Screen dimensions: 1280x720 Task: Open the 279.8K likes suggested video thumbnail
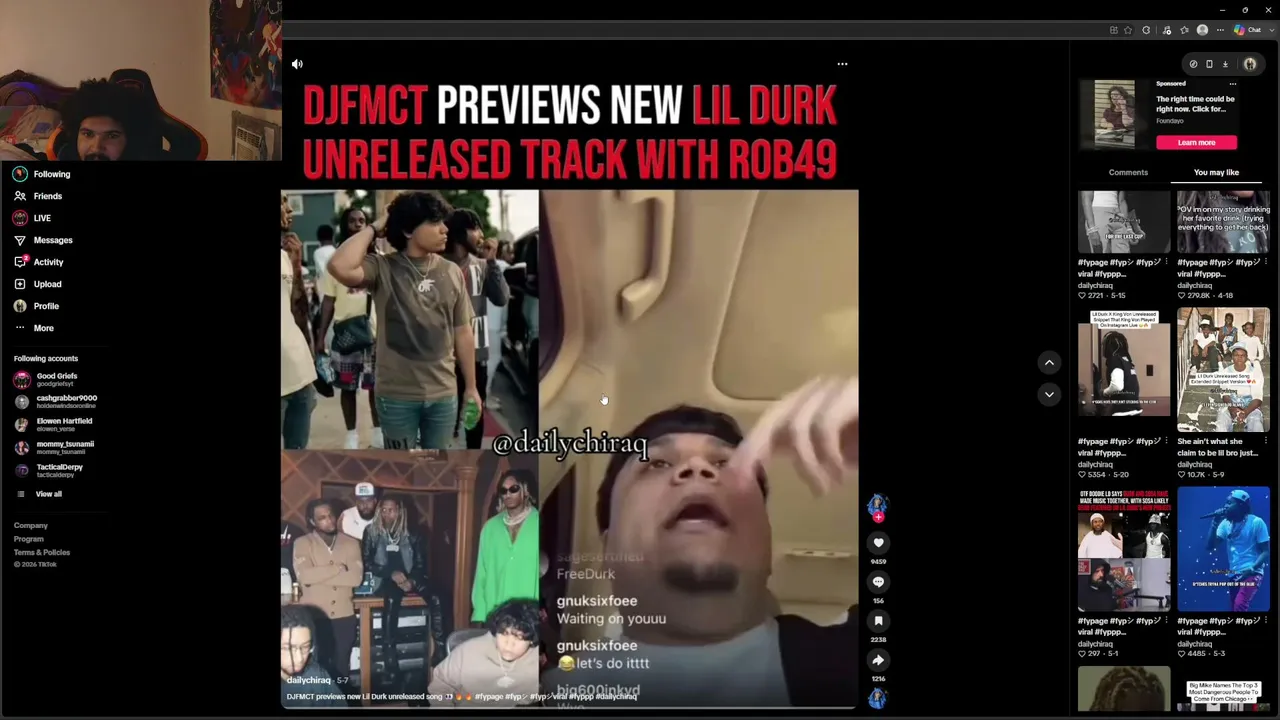click(x=1223, y=221)
